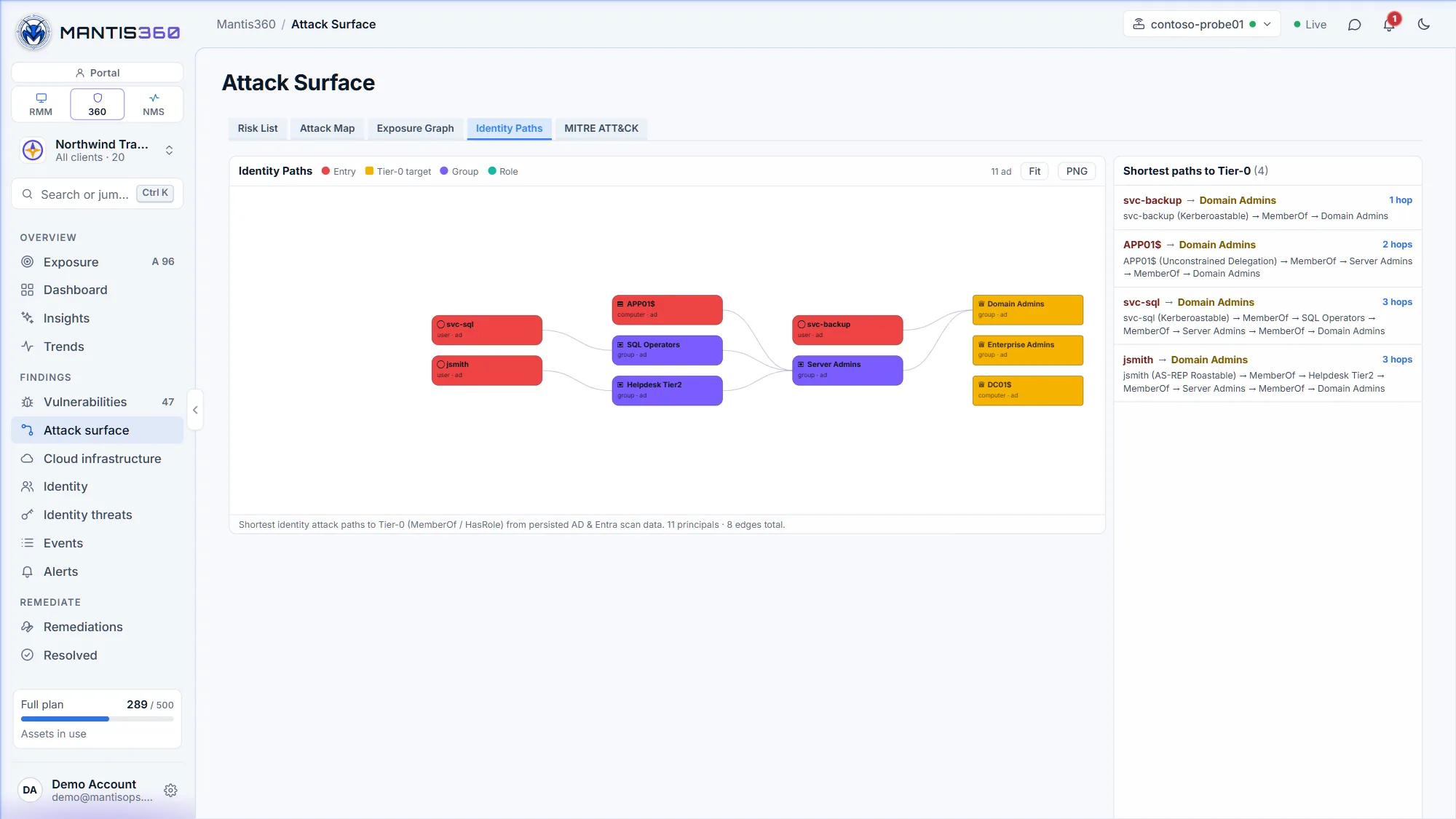Viewport: 1456px width, 819px height.
Task: Expand the Northwind Traders client switcher
Action: click(98, 151)
